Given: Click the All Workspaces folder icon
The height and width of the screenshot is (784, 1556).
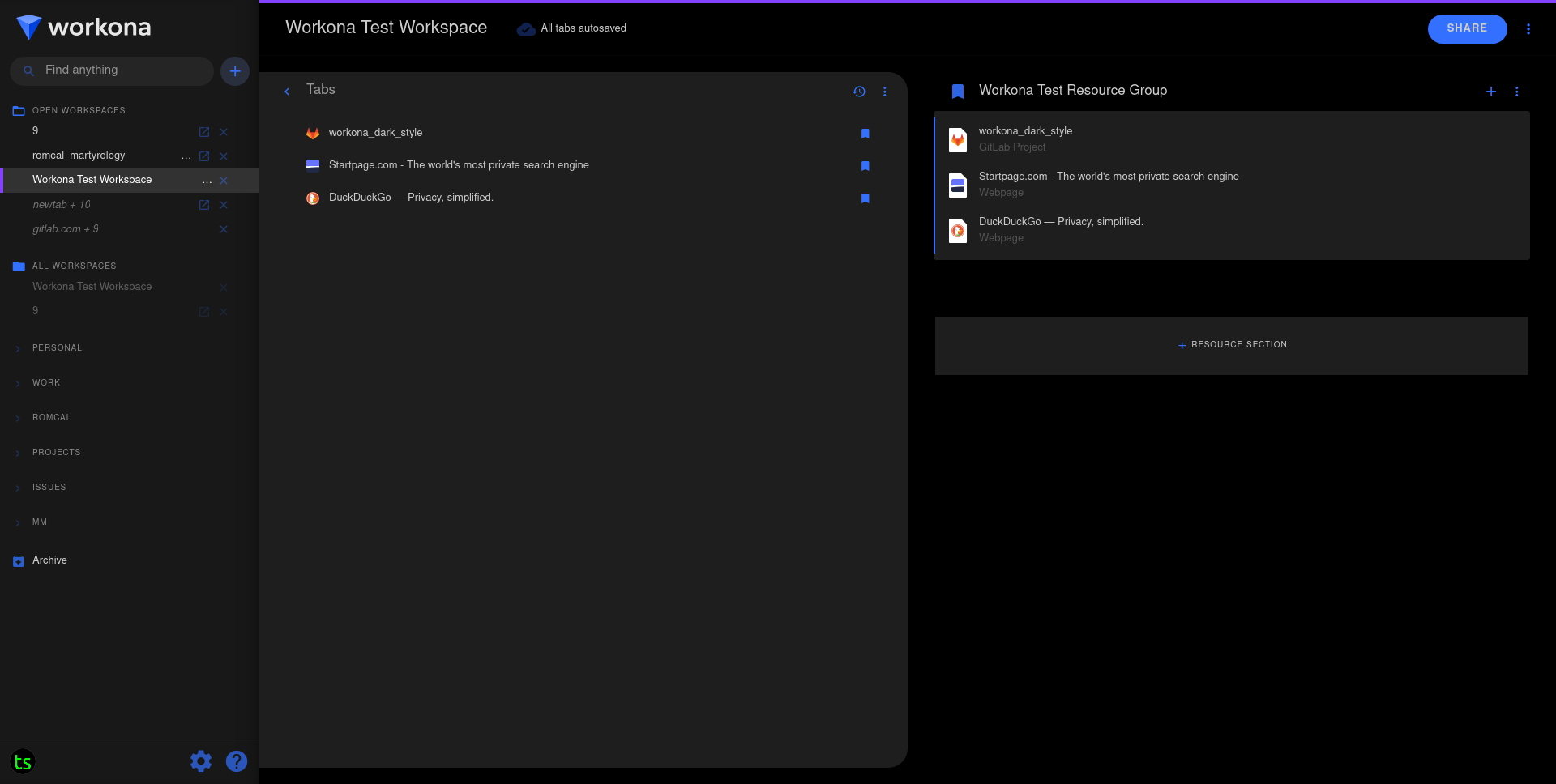Looking at the screenshot, I should coord(19,266).
